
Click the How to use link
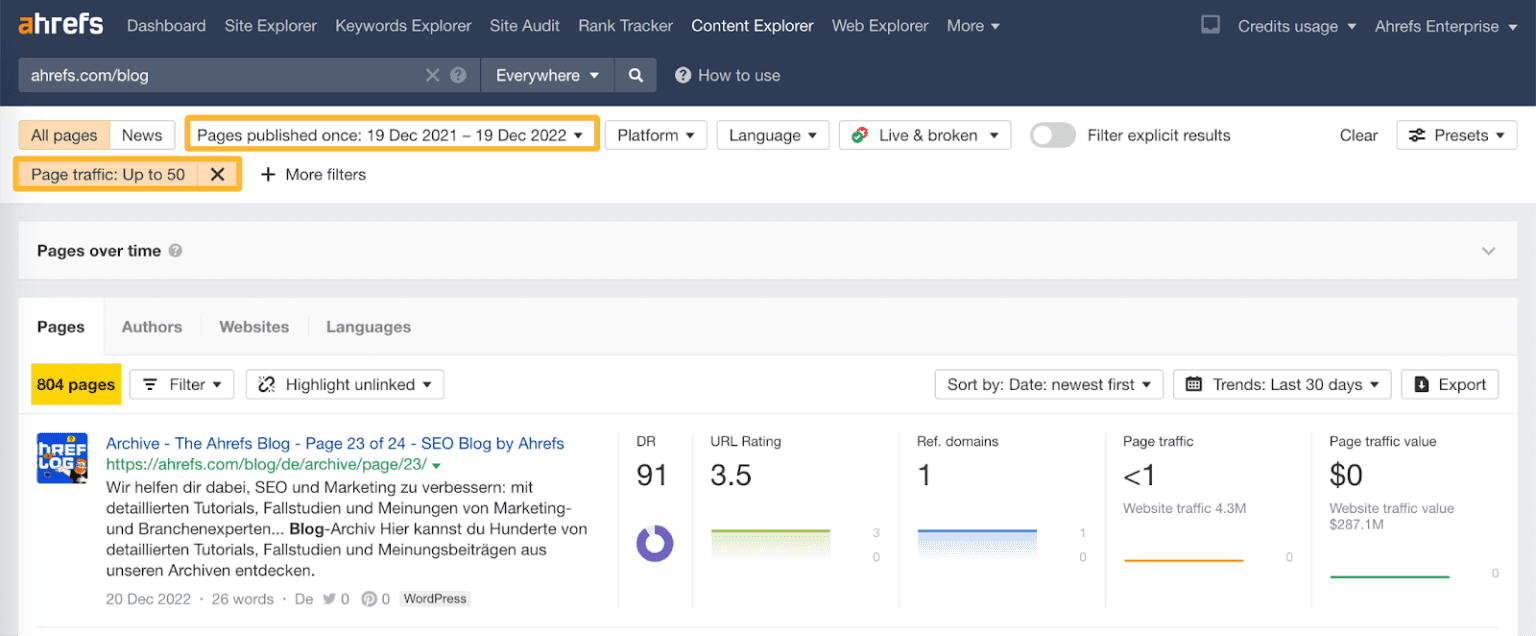pyautogui.click(x=727, y=75)
